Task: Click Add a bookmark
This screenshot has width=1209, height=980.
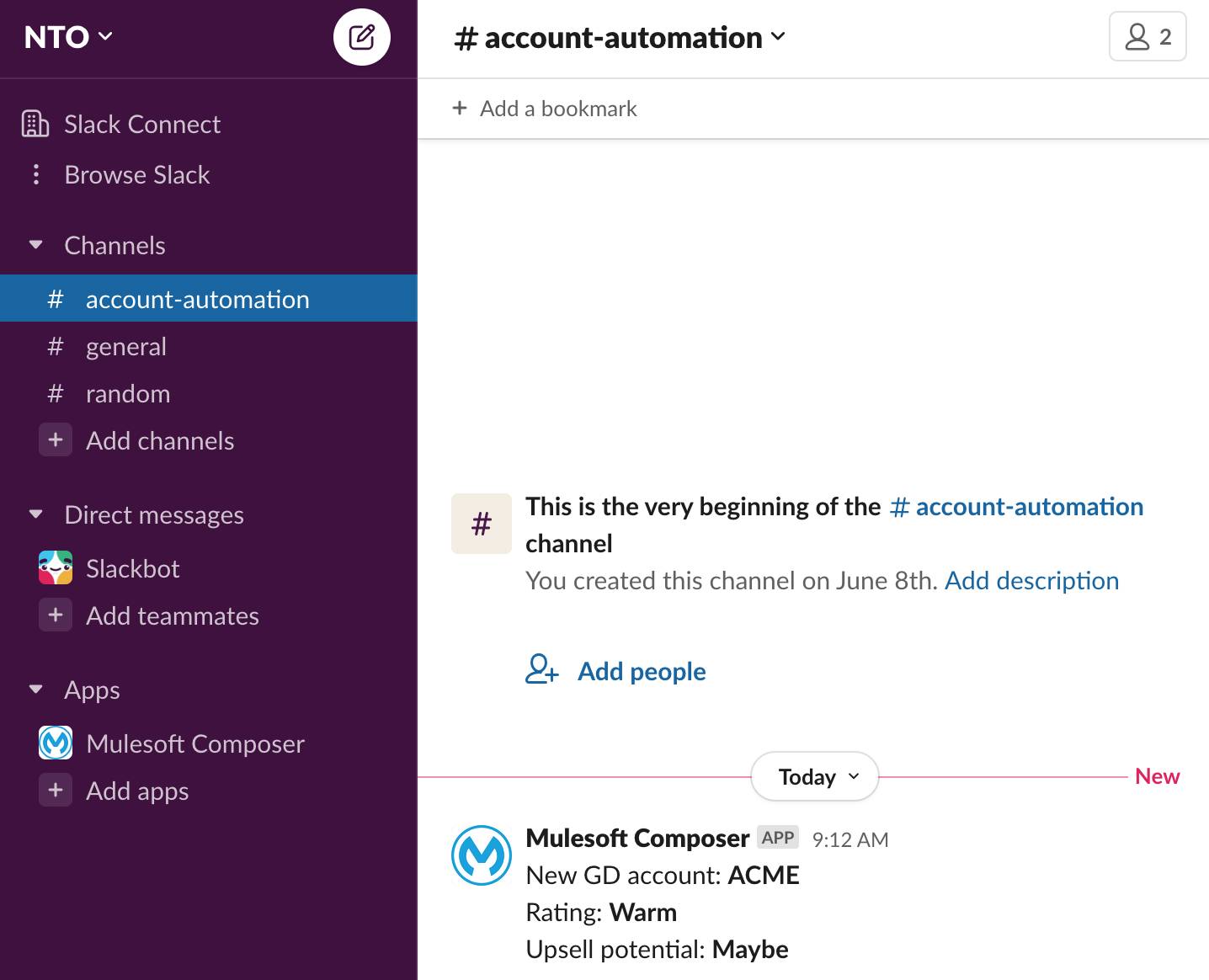Action: pos(558,109)
